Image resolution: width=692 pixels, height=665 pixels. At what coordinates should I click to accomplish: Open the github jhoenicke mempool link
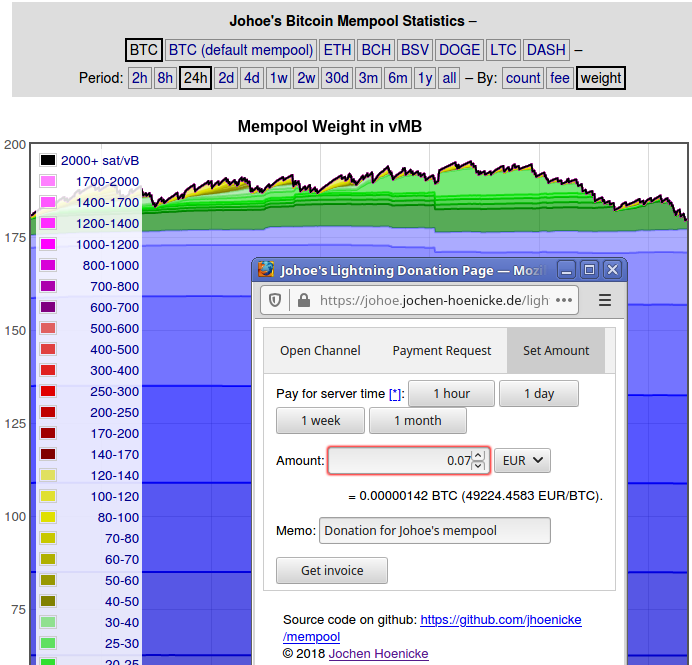(500, 620)
